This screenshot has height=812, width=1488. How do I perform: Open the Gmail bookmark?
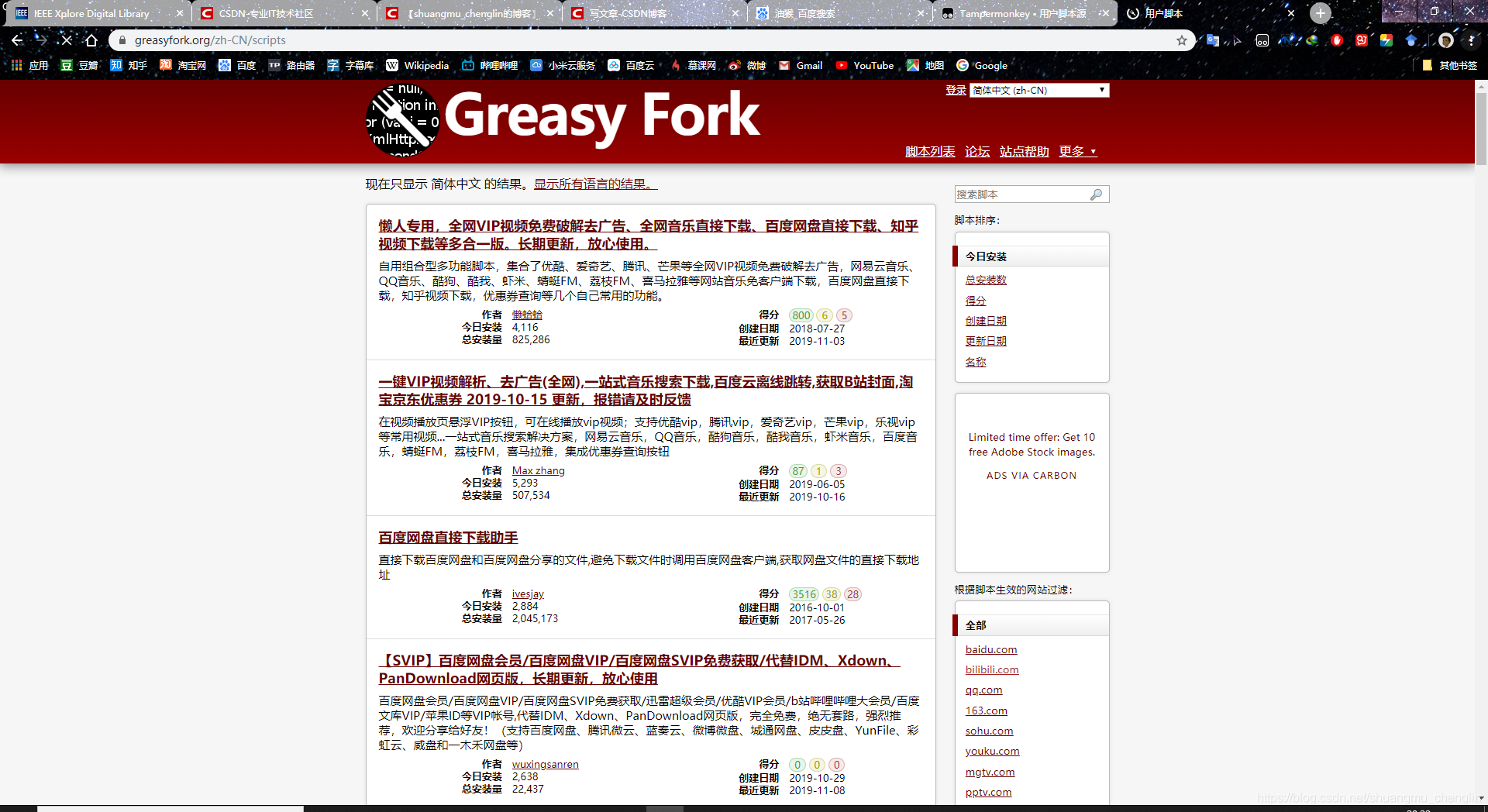801,66
